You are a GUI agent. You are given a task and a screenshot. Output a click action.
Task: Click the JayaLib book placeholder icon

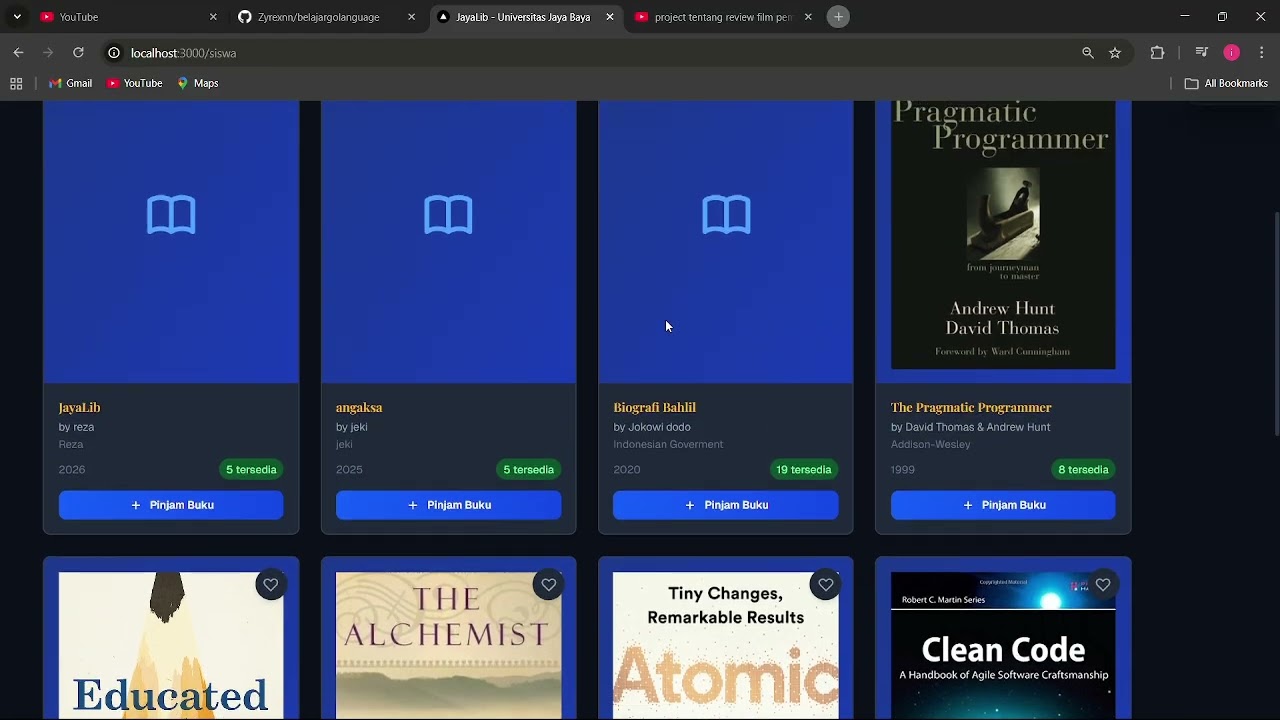click(171, 215)
